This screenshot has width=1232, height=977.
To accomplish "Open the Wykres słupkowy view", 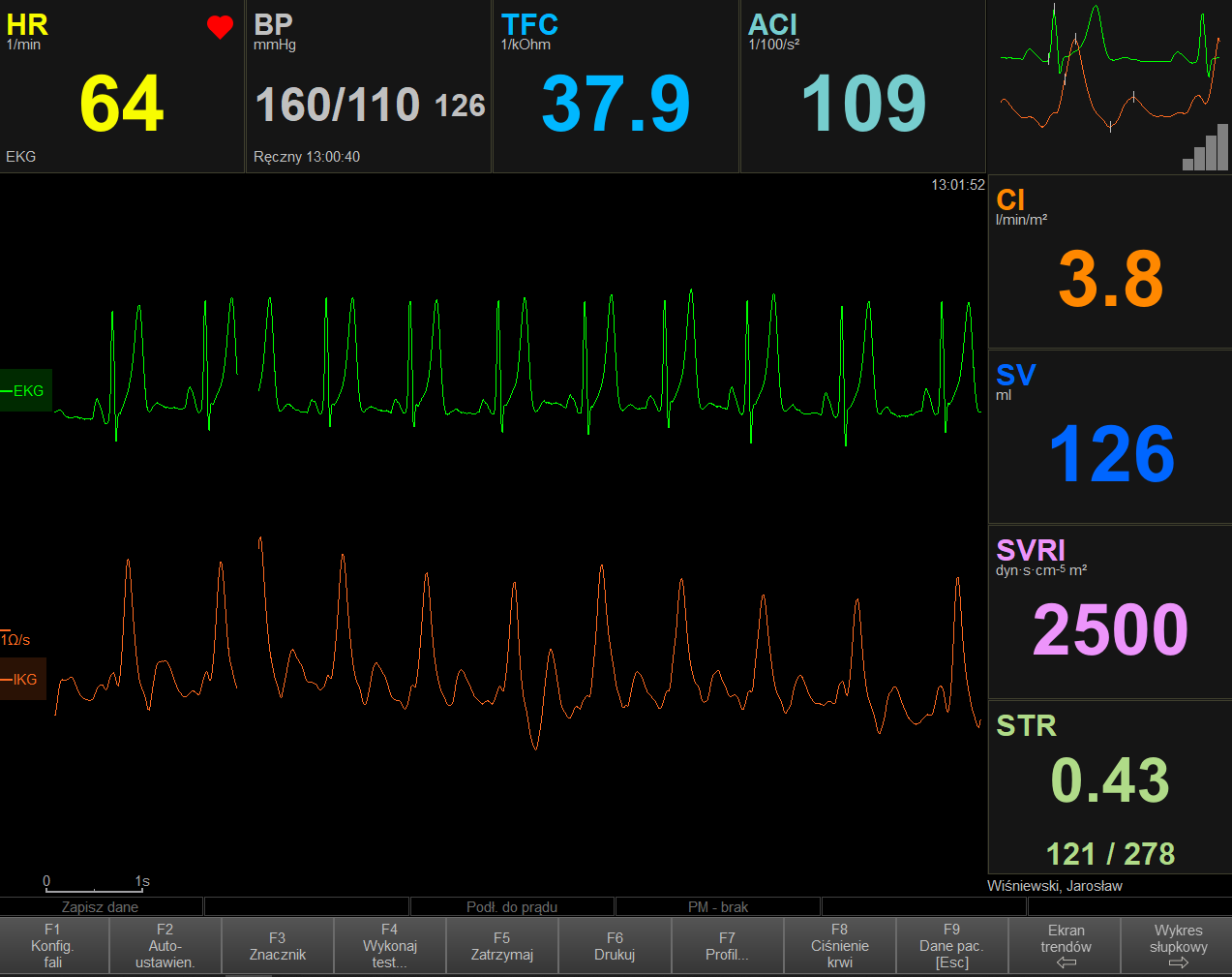I will [x=1178, y=939].
